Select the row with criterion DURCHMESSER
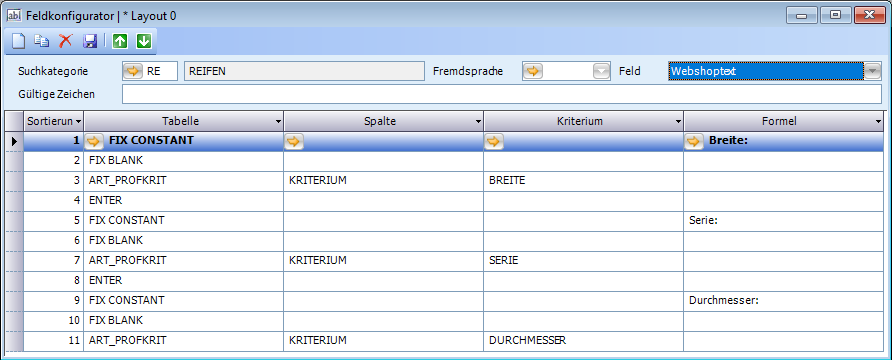 click(453, 341)
